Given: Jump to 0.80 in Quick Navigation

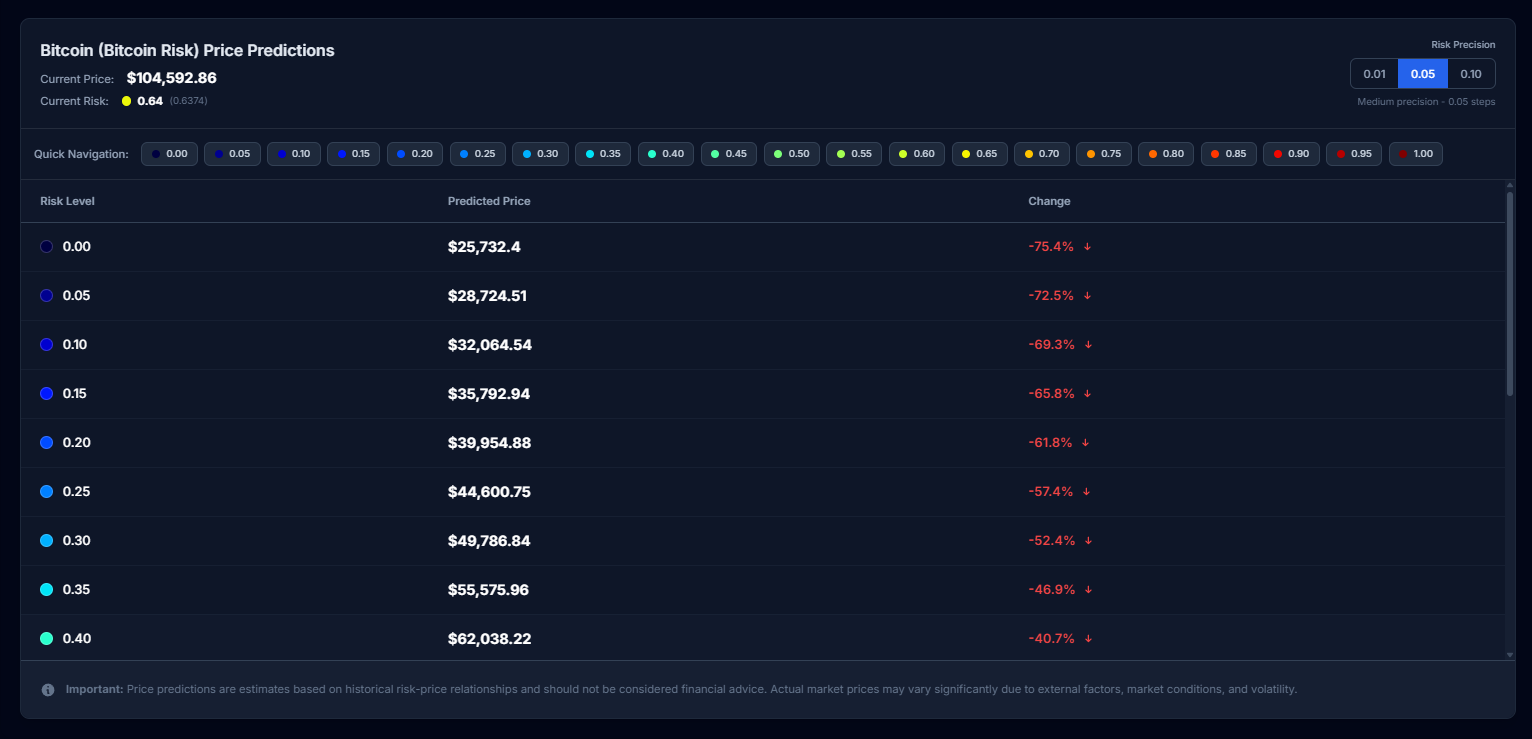Looking at the screenshot, I should tap(1167, 154).
